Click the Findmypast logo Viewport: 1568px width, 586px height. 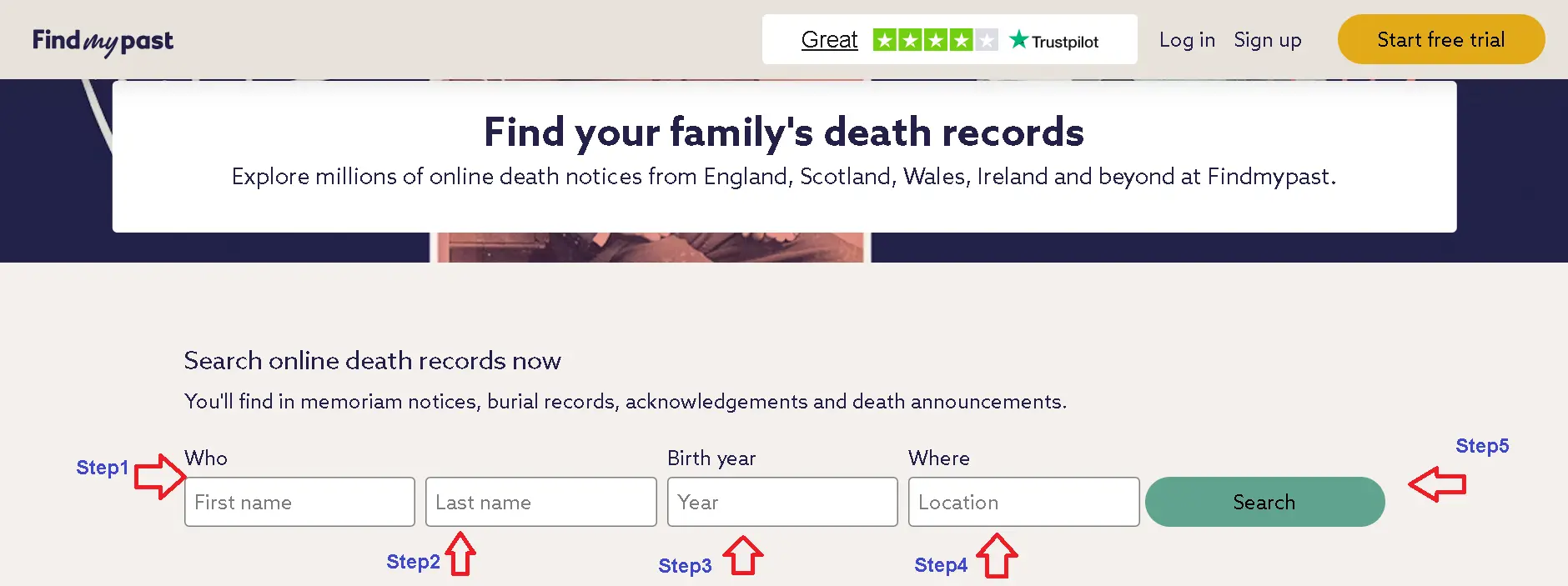tap(103, 41)
